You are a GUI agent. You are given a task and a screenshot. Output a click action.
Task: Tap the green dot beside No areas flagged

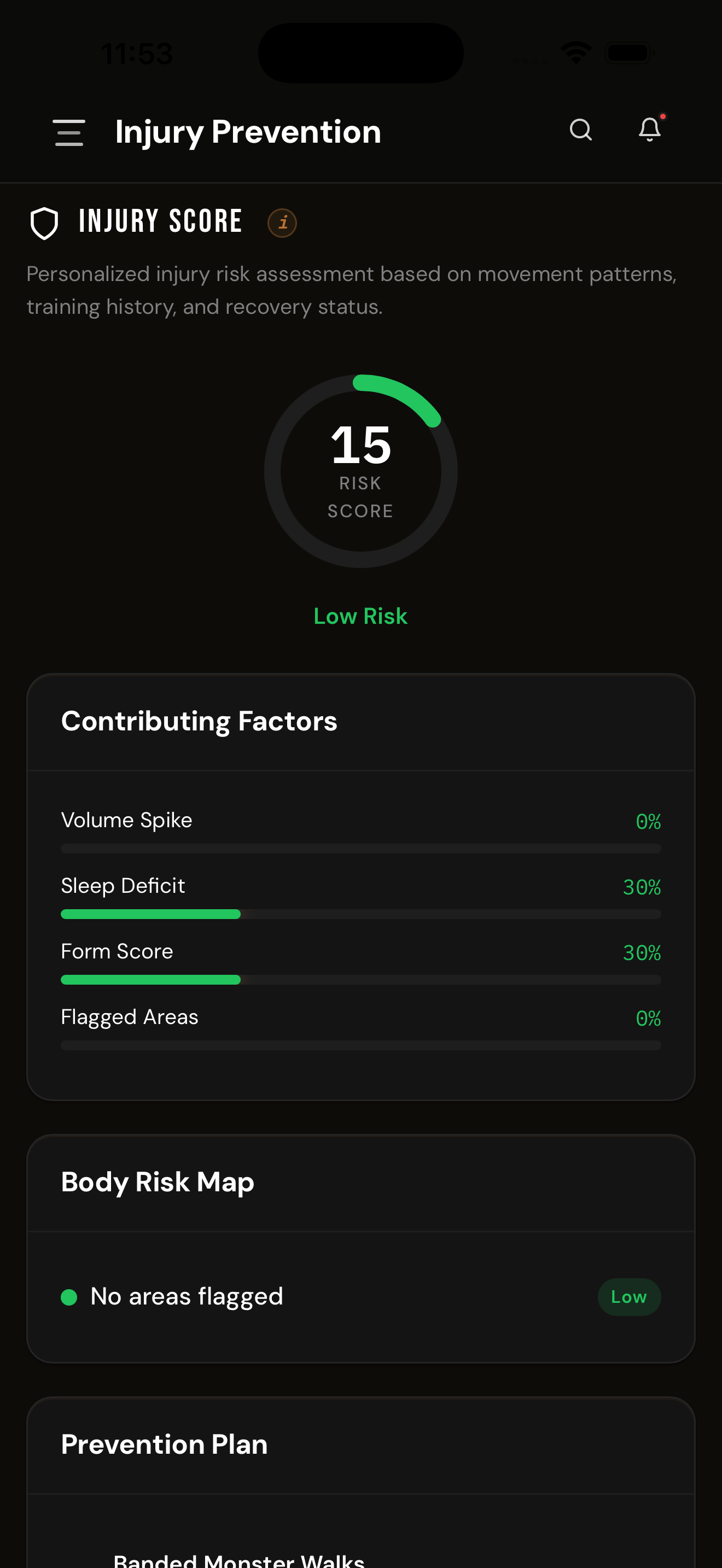point(69,1297)
